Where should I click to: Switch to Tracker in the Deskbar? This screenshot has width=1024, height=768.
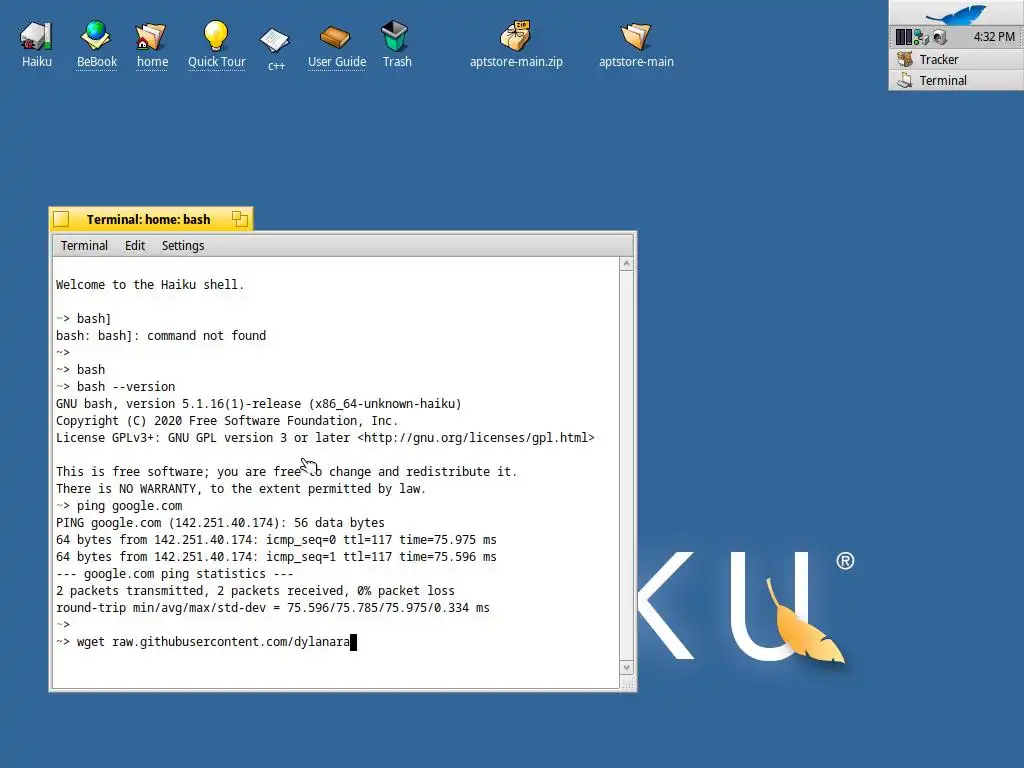pyautogui.click(x=956, y=59)
